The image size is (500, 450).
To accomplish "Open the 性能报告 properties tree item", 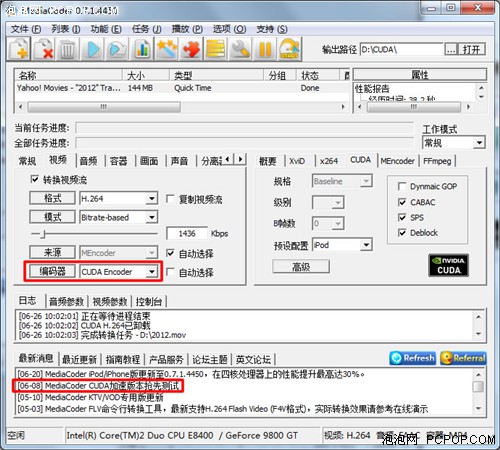I will [372, 88].
